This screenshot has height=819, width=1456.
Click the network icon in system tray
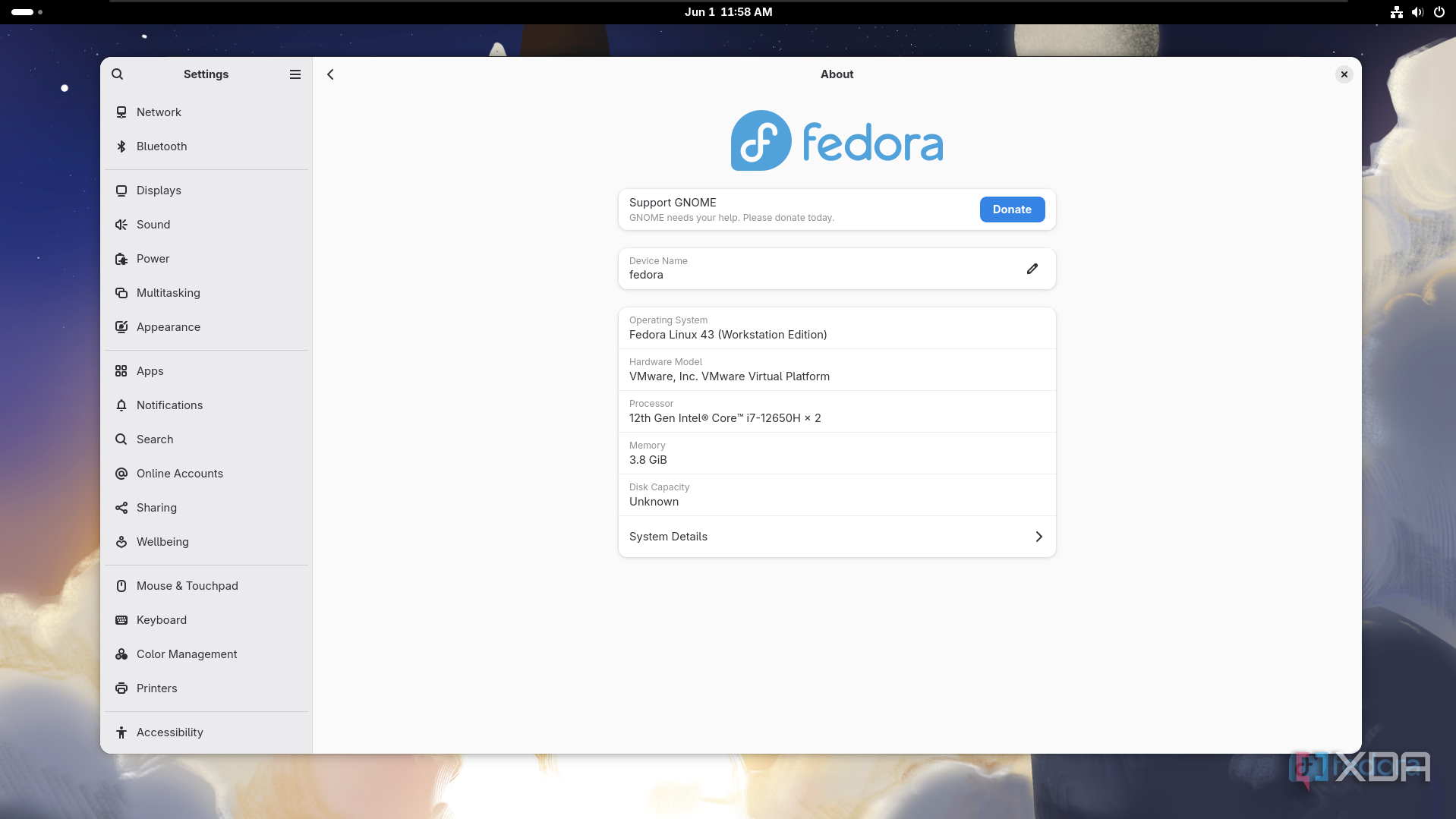tap(1396, 12)
